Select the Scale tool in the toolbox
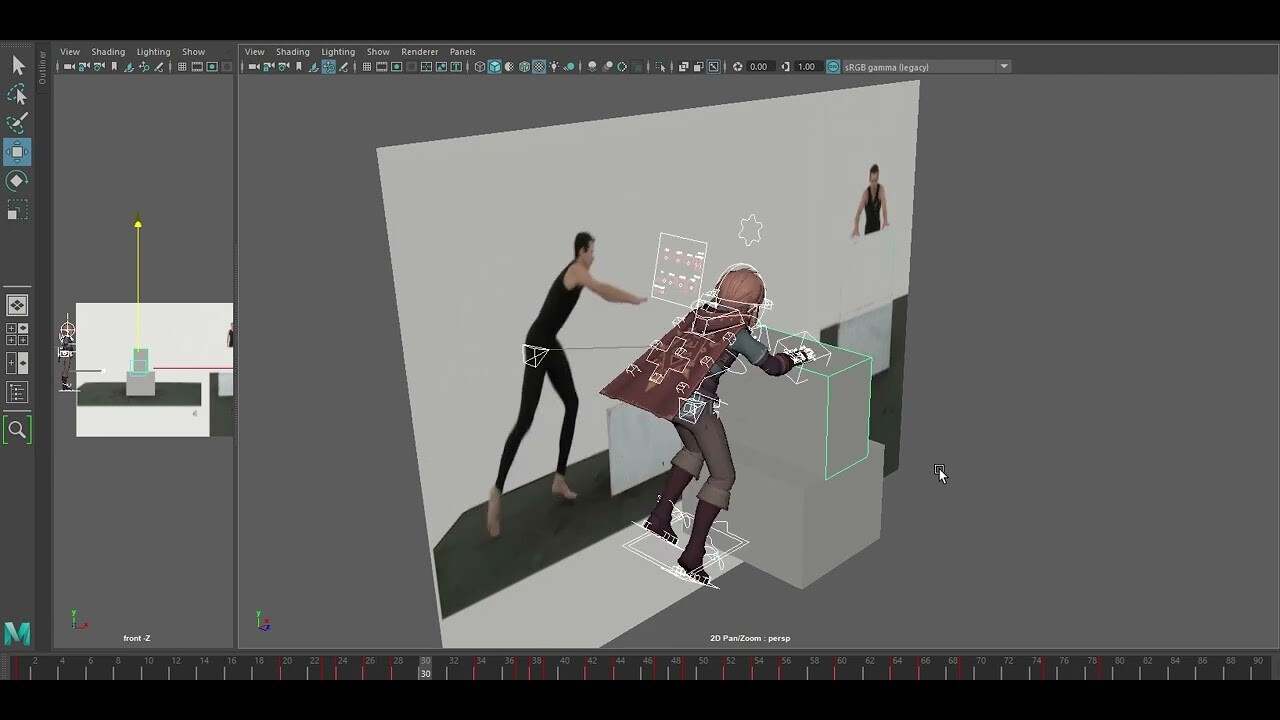The width and height of the screenshot is (1280, 720). (x=17, y=211)
